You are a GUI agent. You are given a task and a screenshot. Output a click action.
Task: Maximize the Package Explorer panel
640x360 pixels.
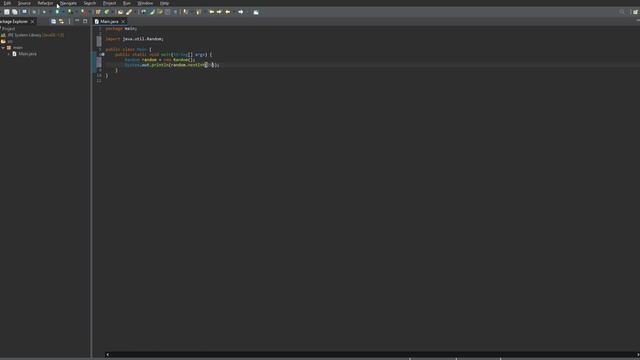click(85, 21)
